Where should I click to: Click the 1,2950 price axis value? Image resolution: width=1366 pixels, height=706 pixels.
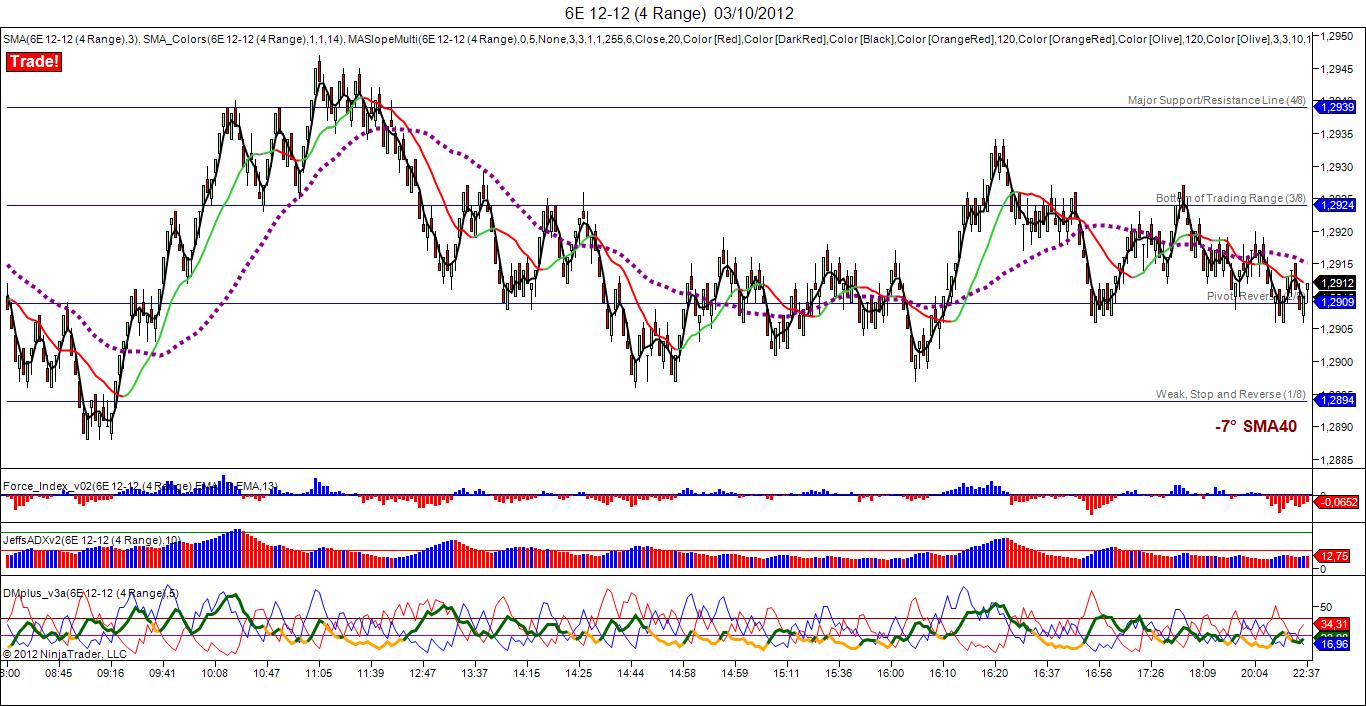[x=1337, y=35]
